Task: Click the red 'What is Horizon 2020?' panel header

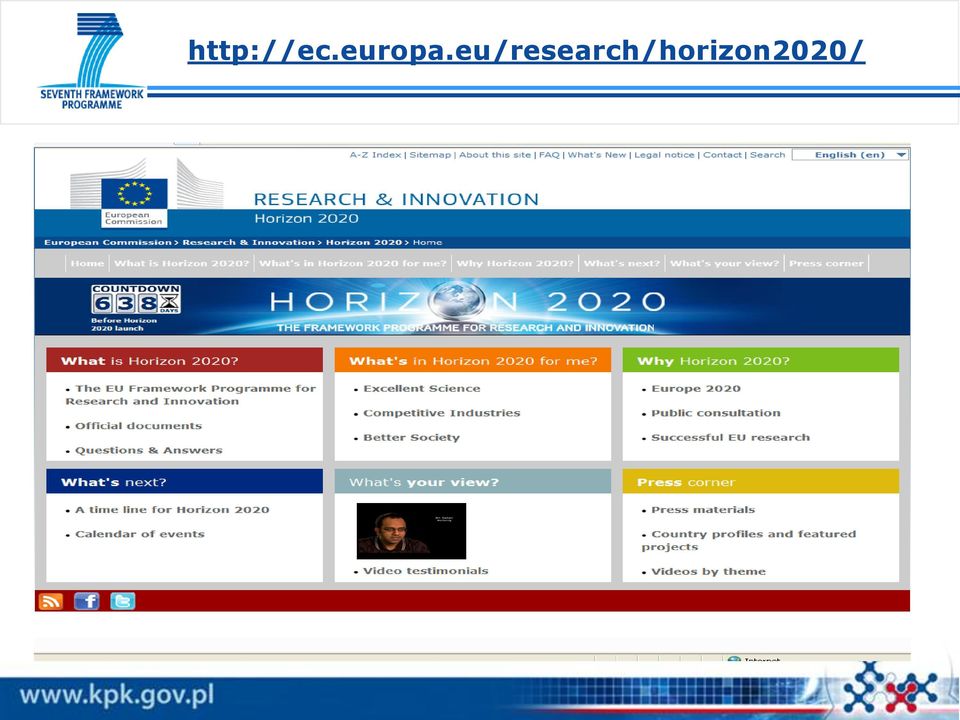Action: tap(184, 361)
